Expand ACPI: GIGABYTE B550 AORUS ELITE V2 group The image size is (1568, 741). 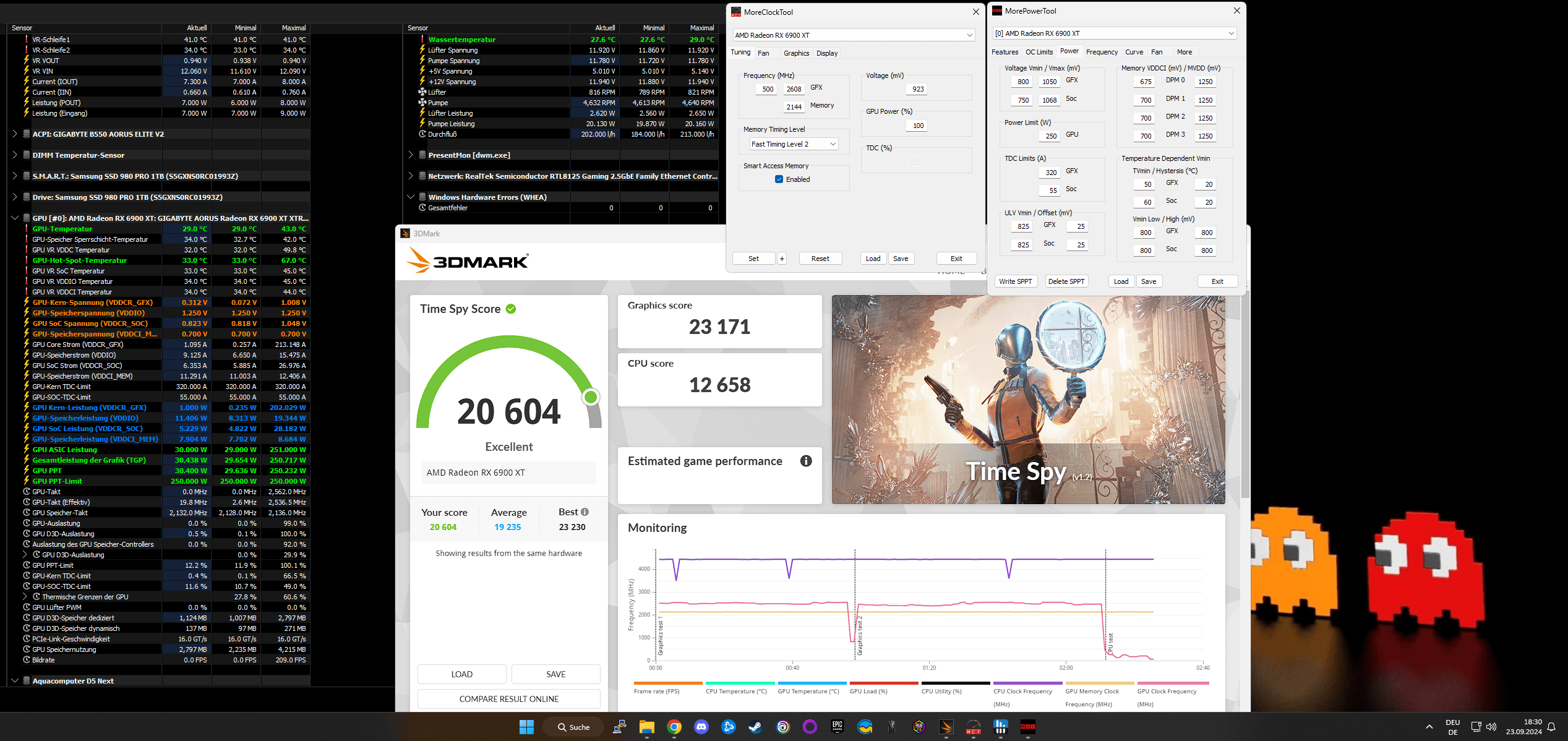click(x=14, y=134)
